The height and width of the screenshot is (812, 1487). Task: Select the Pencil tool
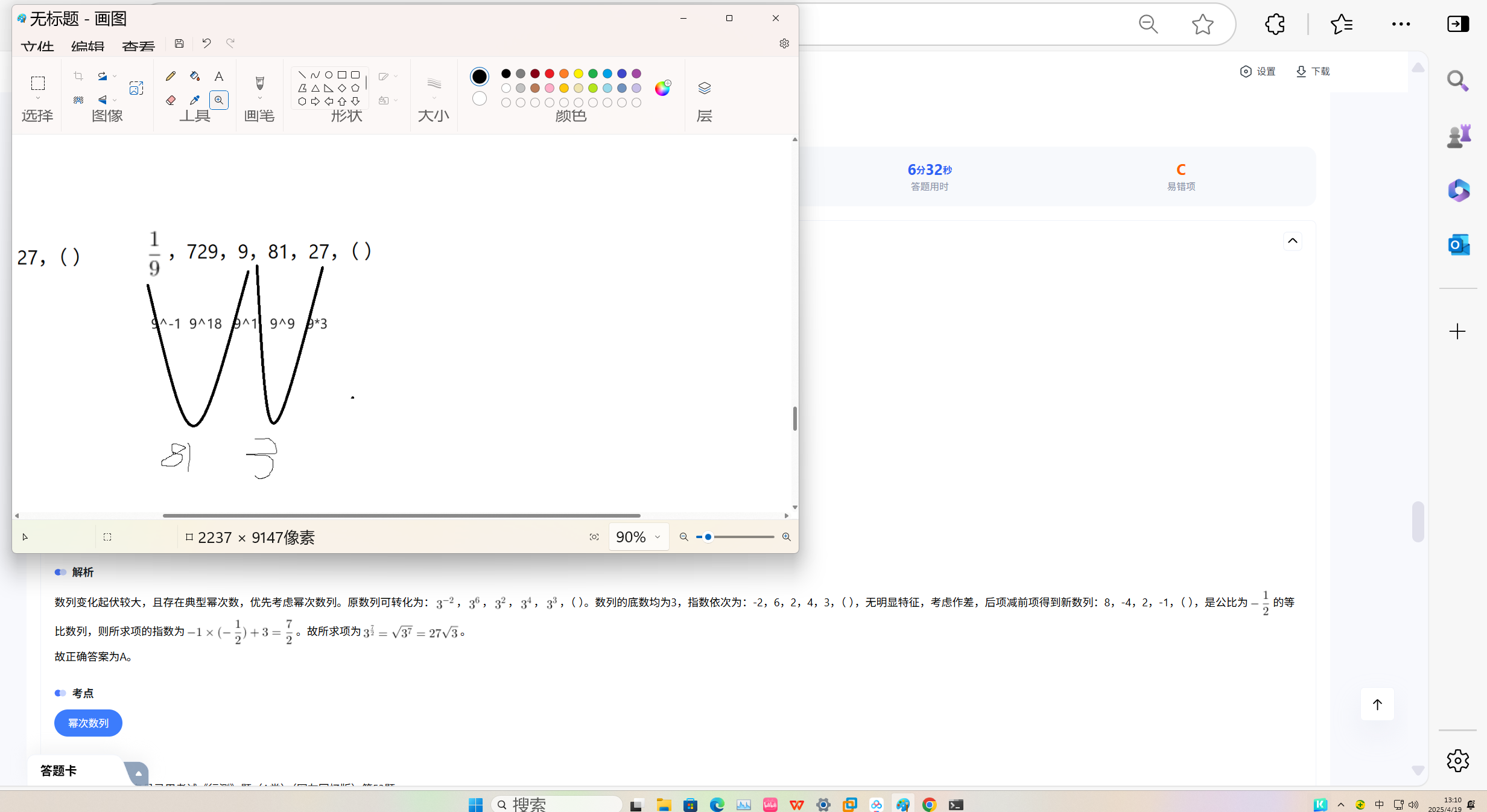pyautogui.click(x=171, y=76)
